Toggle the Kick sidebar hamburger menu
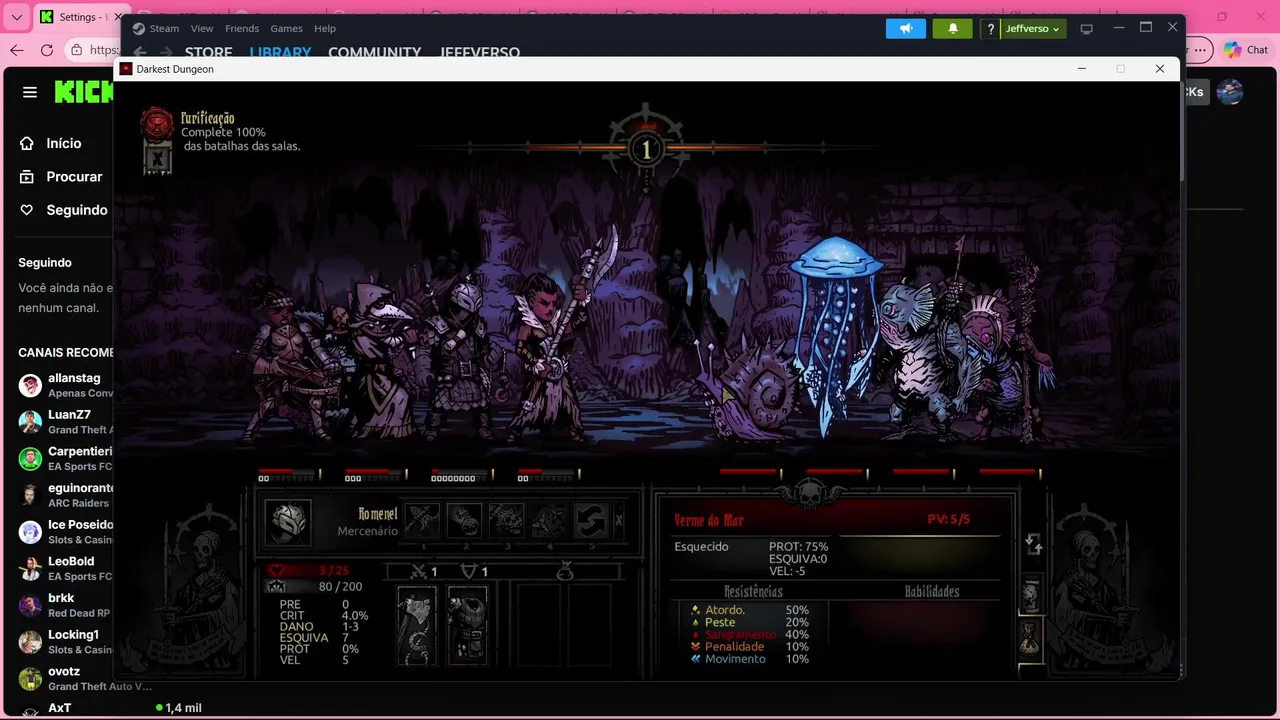This screenshot has width=1280, height=720. [30, 92]
